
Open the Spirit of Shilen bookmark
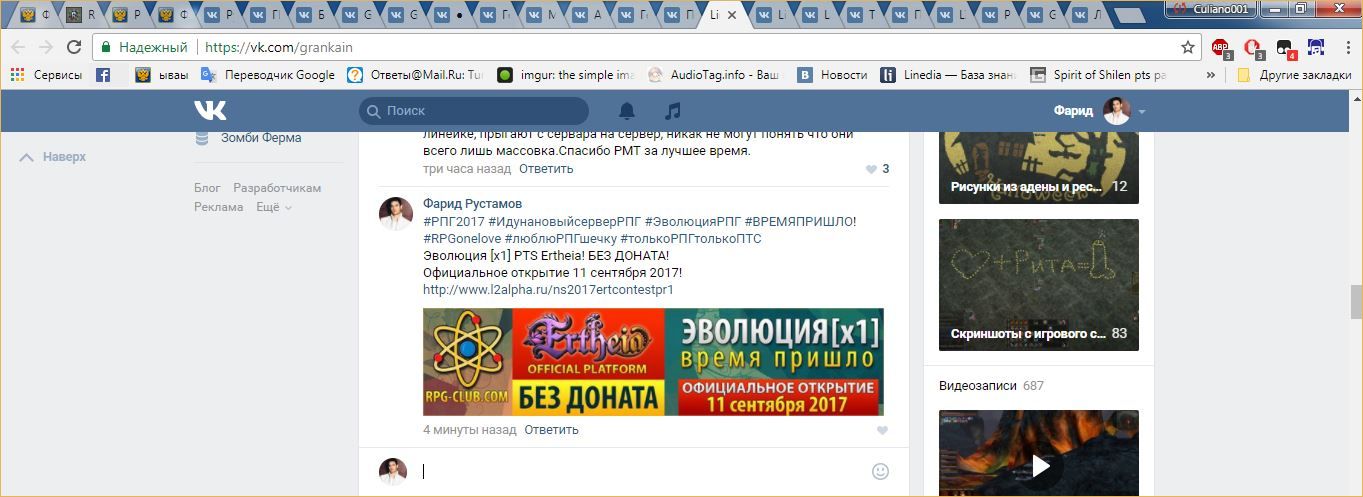pyautogui.click(x=1098, y=75)
